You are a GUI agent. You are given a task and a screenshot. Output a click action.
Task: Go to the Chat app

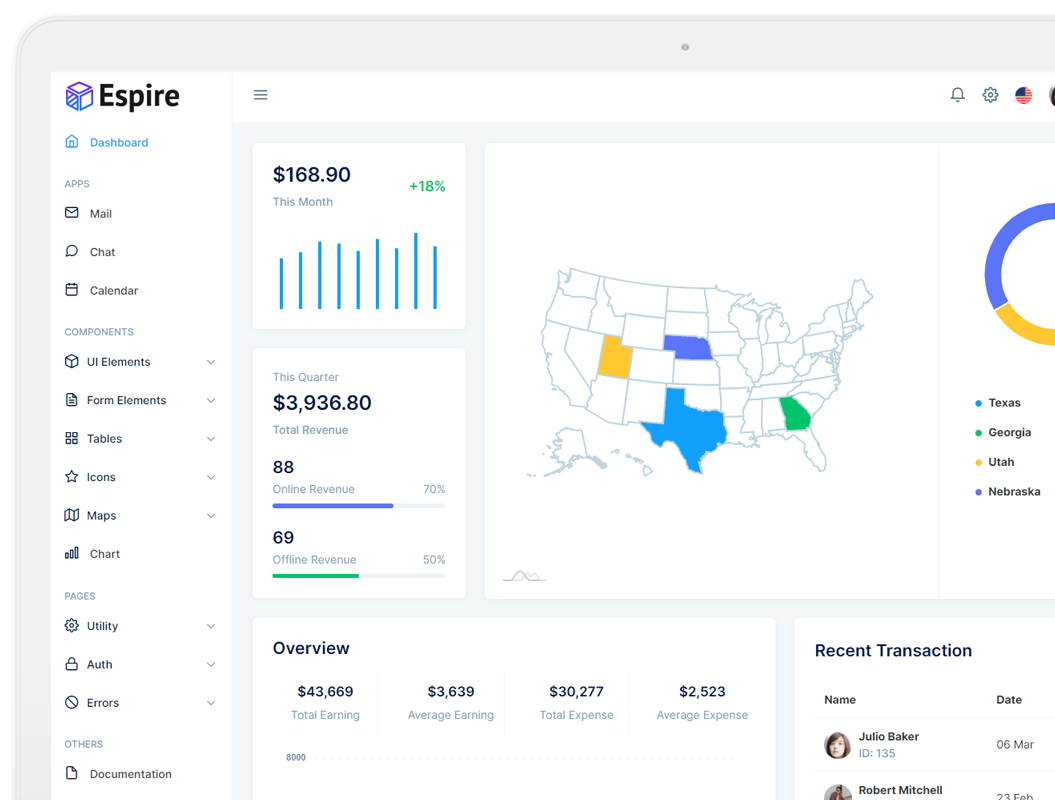pyautogui.click(x=102, y=252)
